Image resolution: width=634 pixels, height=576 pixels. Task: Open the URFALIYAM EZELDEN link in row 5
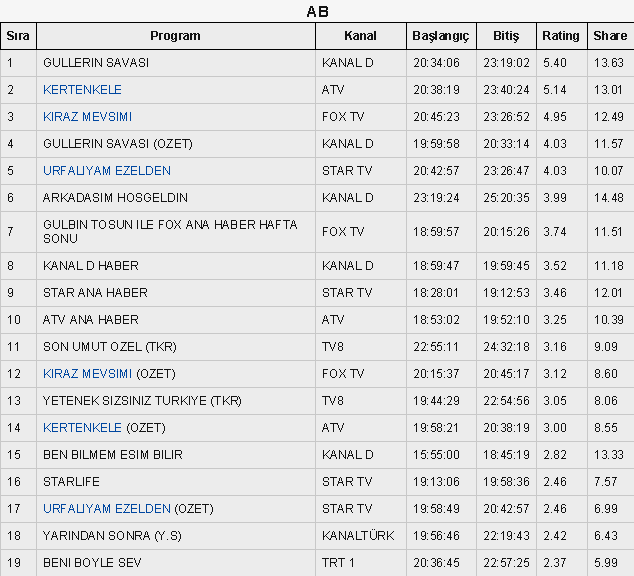tap(107, 171)
